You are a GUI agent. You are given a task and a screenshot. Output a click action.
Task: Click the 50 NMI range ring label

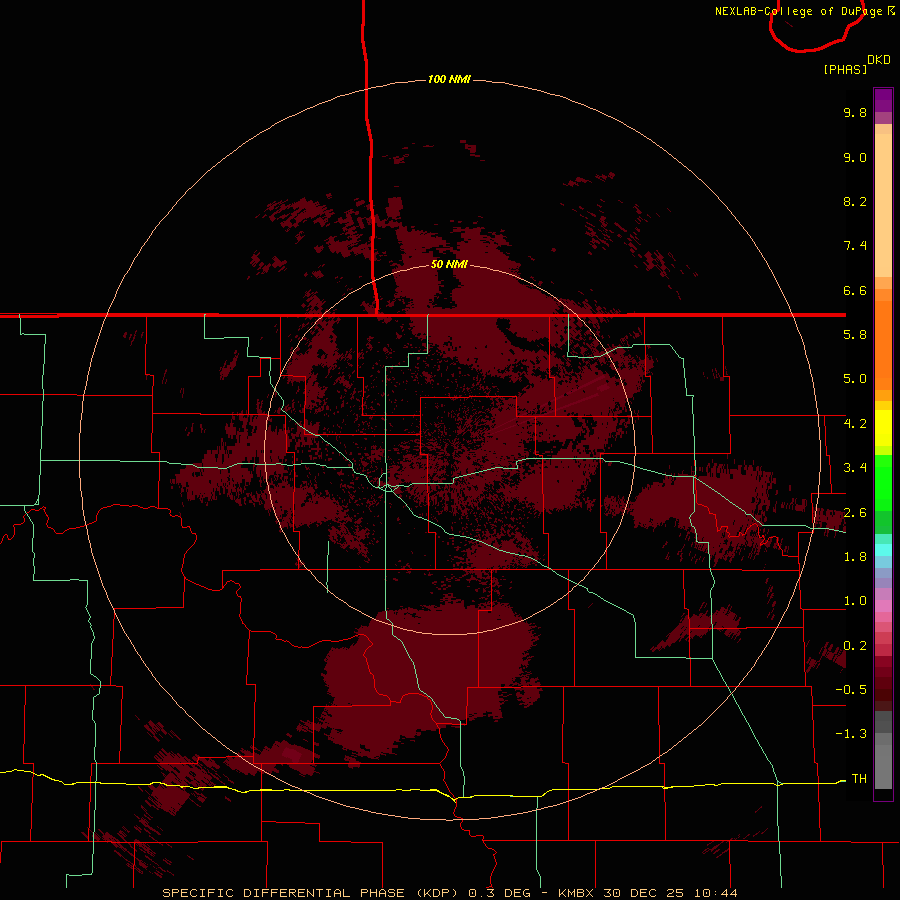(449, 264)
